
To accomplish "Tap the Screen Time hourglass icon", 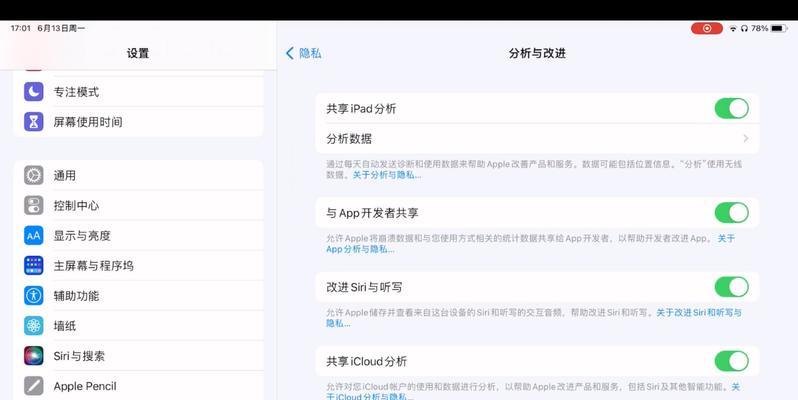I will [34, 122].
